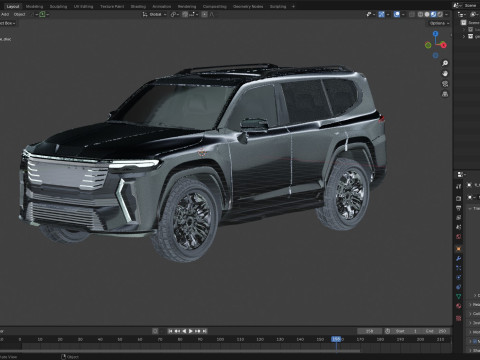Open the viewport Options dropdown
The height and width of the screenshot is (360, 480).
coord(439,23)
